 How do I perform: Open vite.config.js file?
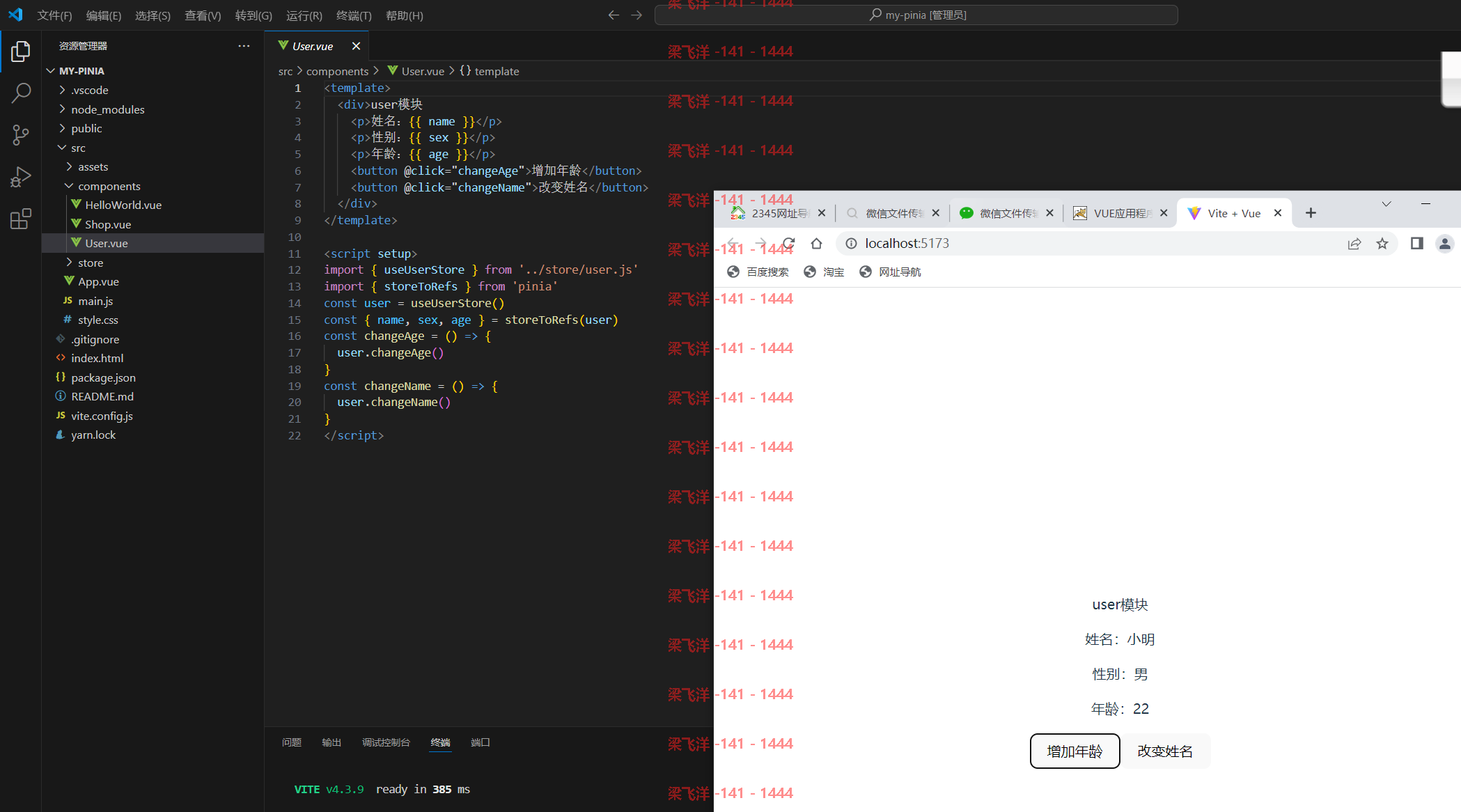click(x=153, y=416)
